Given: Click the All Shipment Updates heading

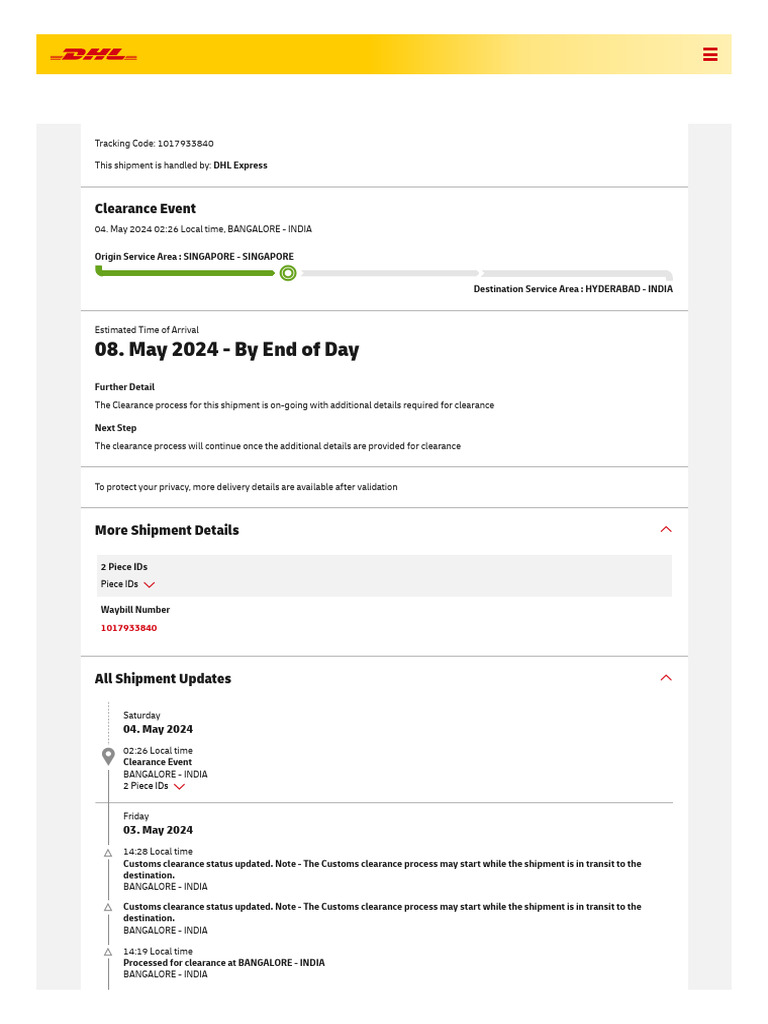Looking at the screenshot, I should pyautogui.click(x=163, y=678).
